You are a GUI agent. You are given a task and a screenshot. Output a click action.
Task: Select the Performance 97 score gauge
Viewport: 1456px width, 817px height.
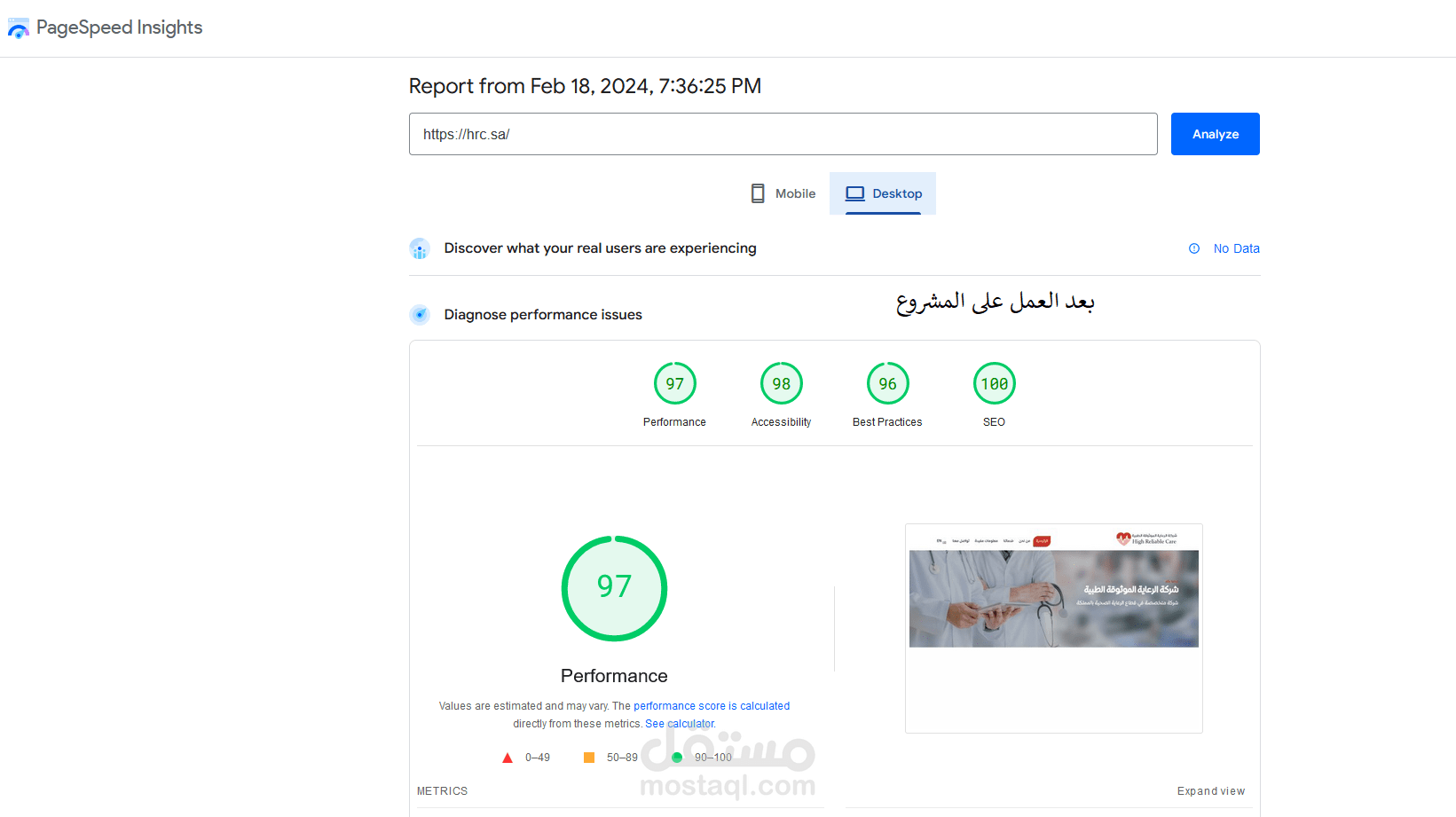675,383
